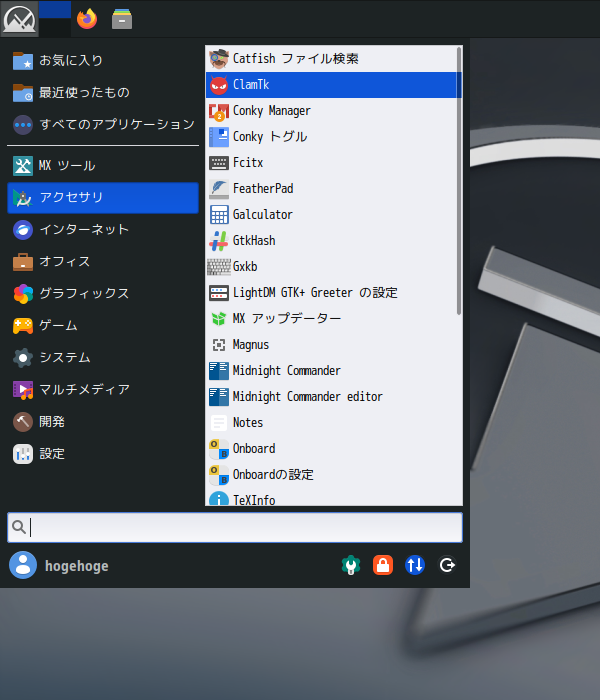The width and height of the screenshot is (600, 700).
Task: Open the インターネット category
Action: pos(103,229)
